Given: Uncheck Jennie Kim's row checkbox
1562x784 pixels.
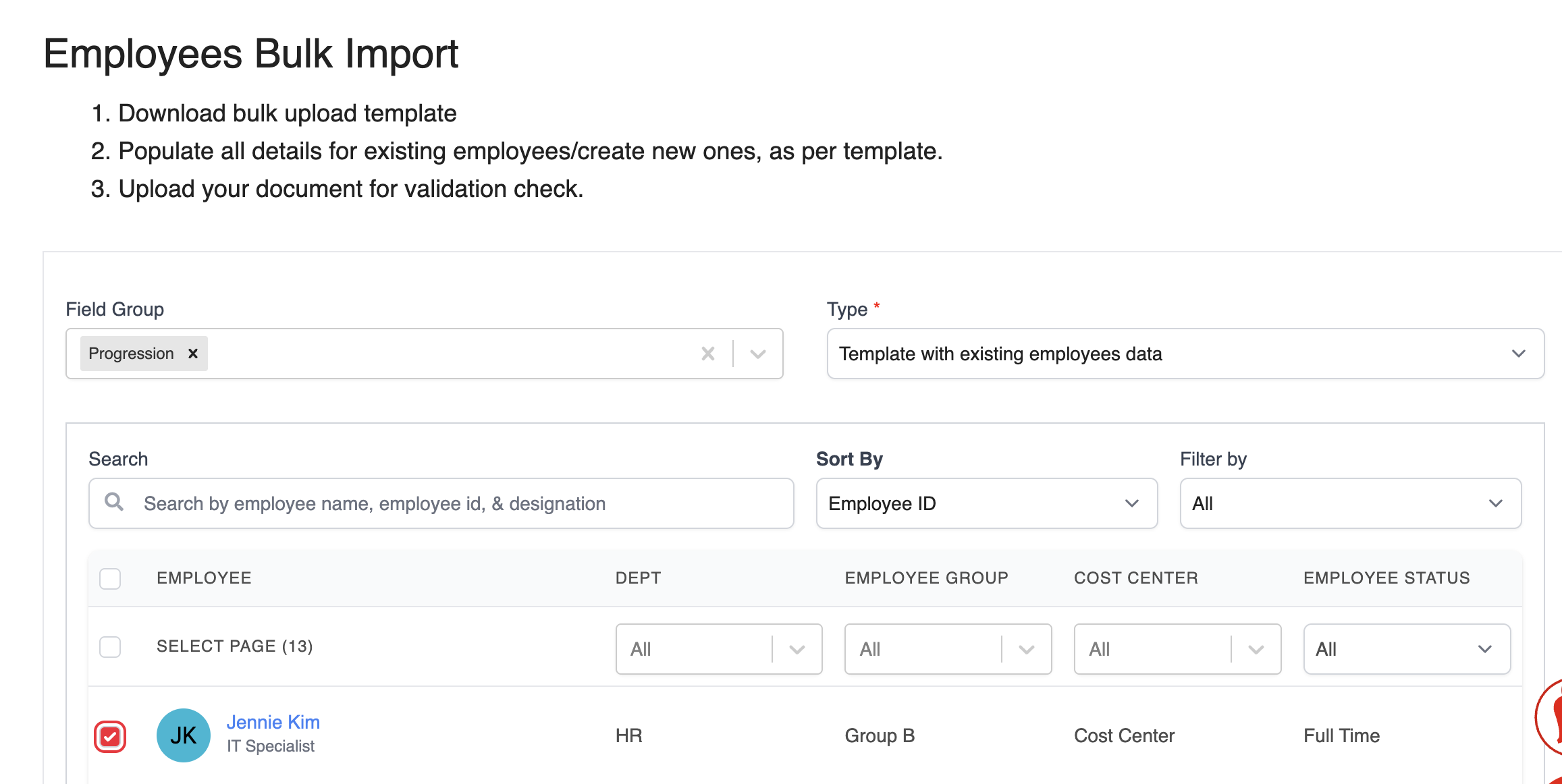Looking at the screenshot, I should pyautogui.click(x=110, y=736).
